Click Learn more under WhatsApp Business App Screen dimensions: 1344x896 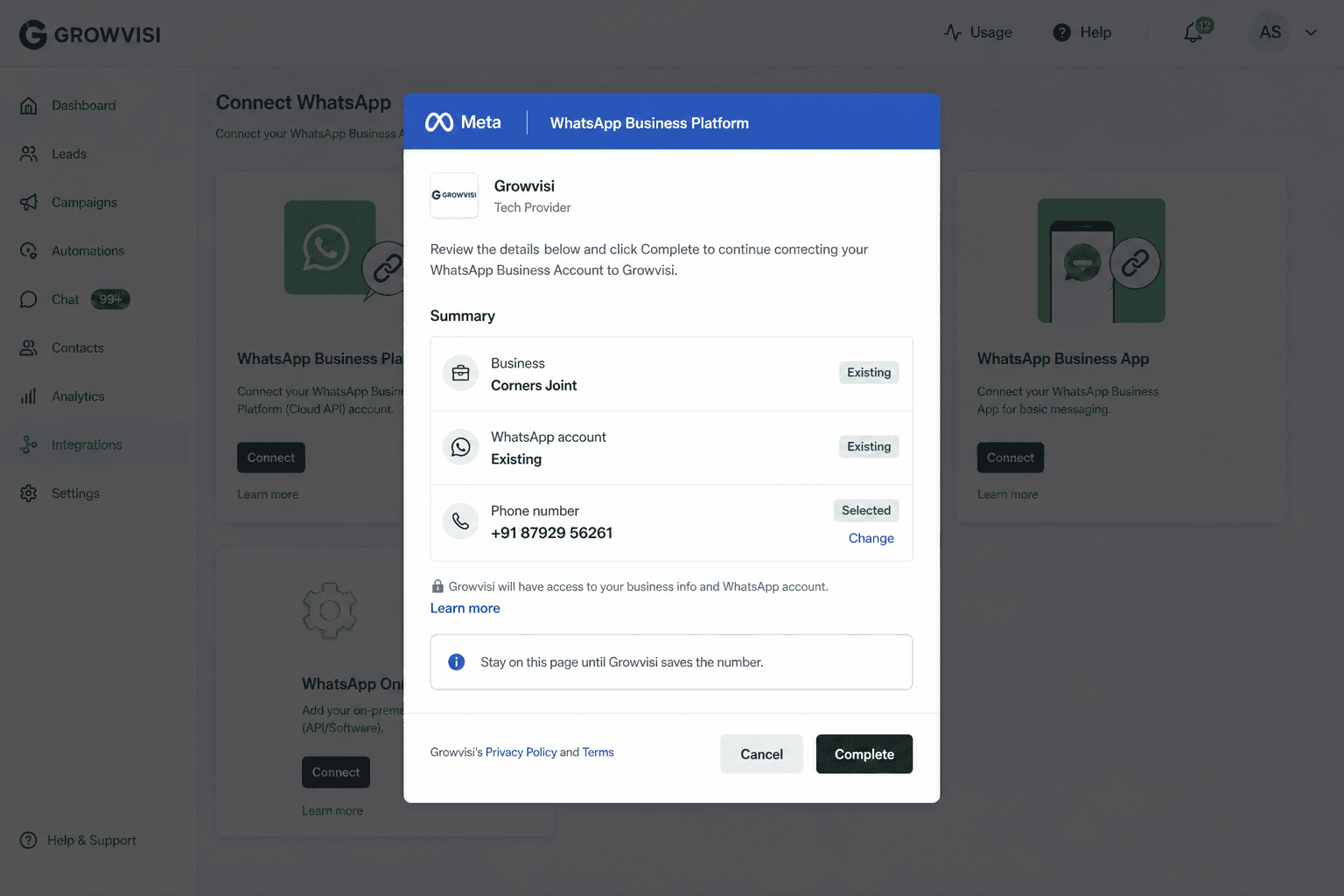pyautogui.click(x=1008, y=494)
